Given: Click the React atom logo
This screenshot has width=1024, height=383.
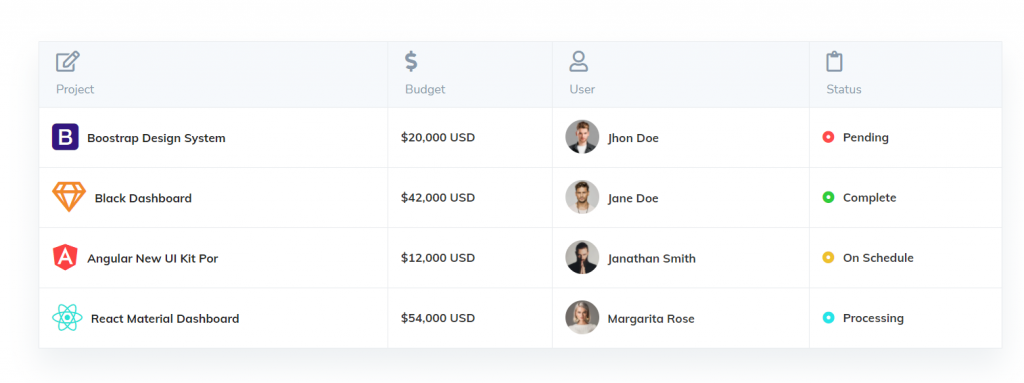Looking at the screenshot, I should point(67,318).
